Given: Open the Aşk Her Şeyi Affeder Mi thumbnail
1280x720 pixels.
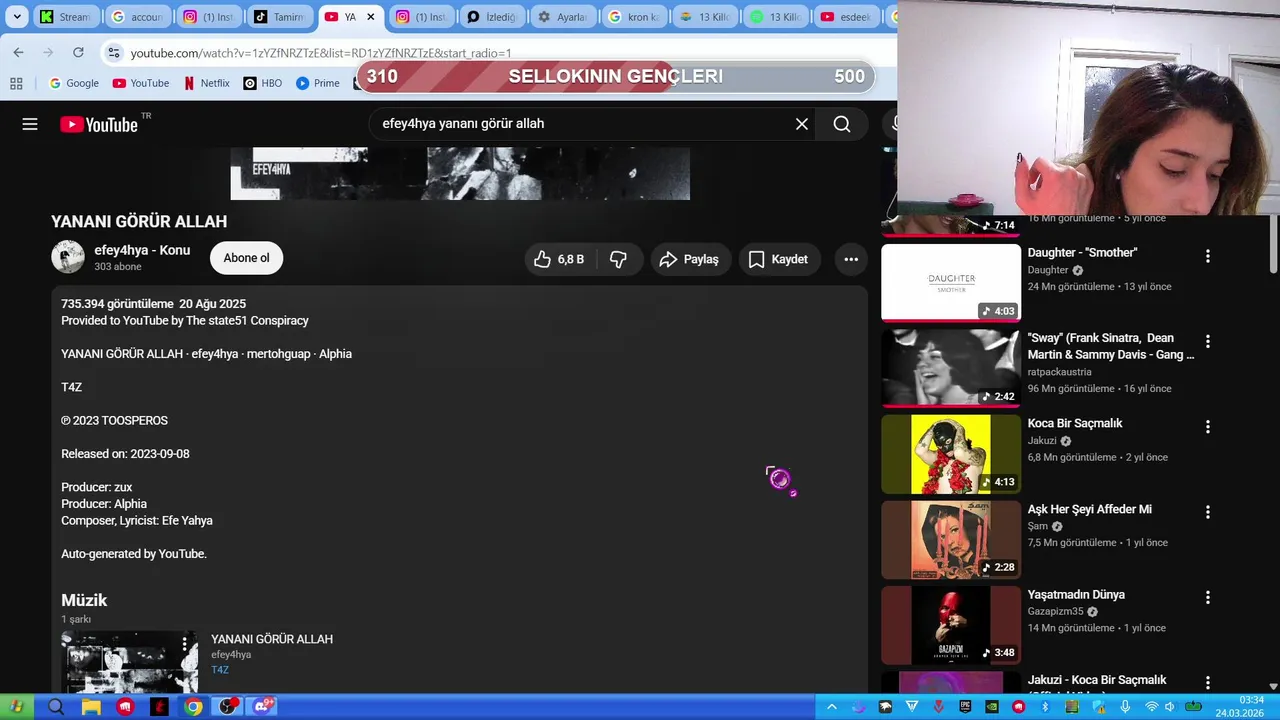Looking at the screenshot, I should (x=951, y=539).
